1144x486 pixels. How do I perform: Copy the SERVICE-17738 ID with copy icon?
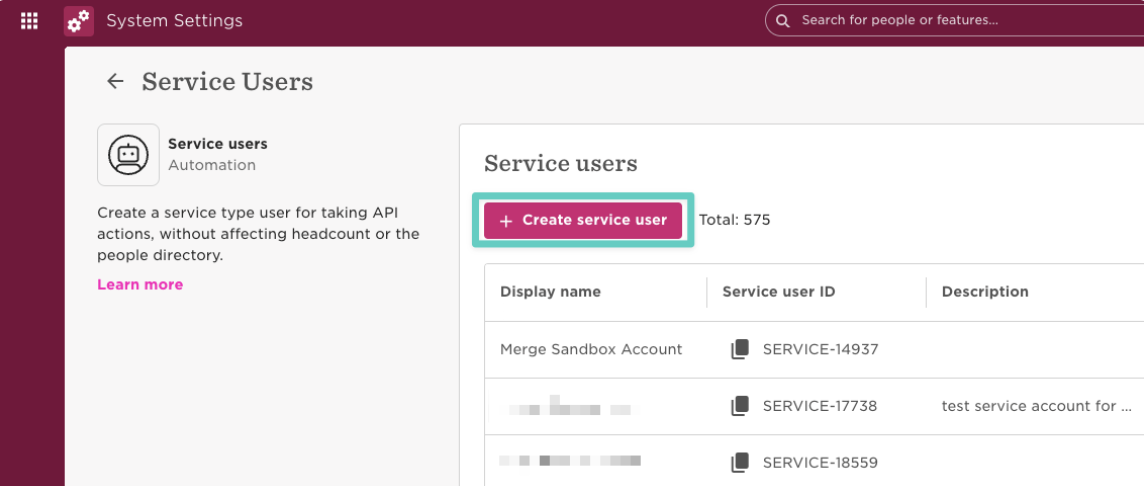pyautogui.click(x=739, y=406)
